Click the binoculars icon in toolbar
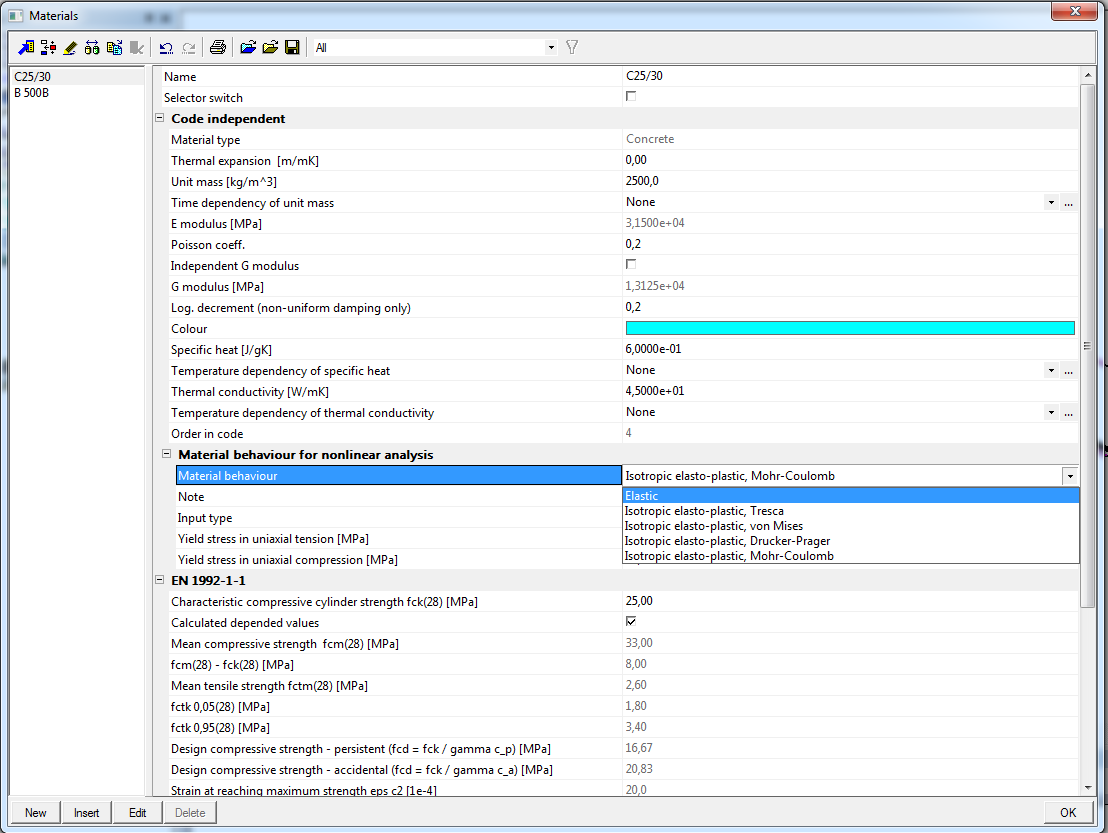The image size is (1108, 833). click(92, 47)
